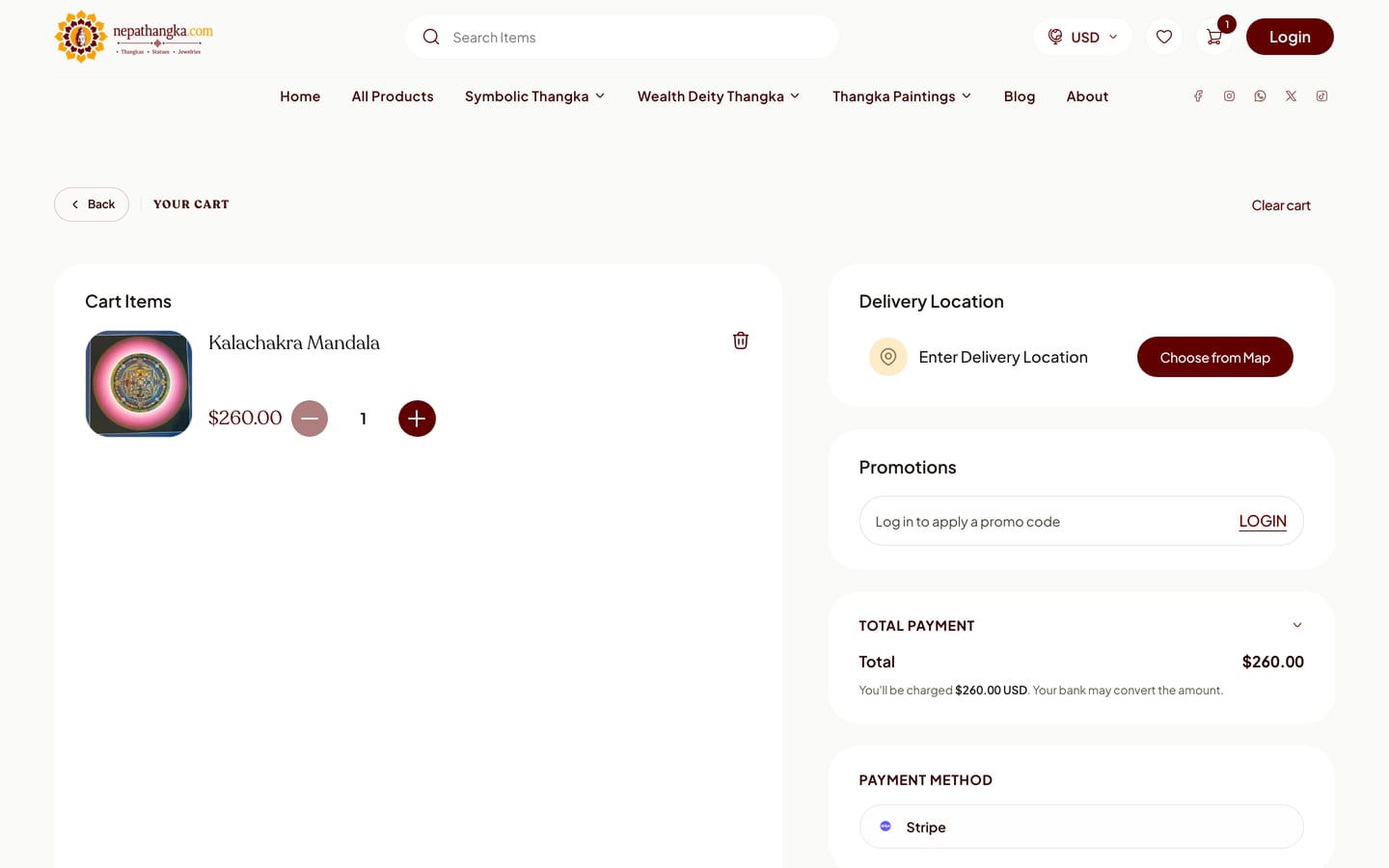Click the Choose from Map button

point(1215,357)
